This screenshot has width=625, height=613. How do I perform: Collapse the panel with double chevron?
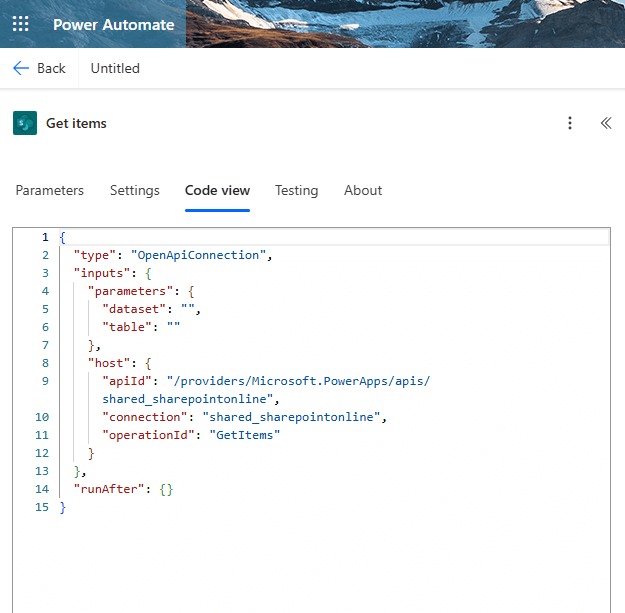[x=606, y=123]
